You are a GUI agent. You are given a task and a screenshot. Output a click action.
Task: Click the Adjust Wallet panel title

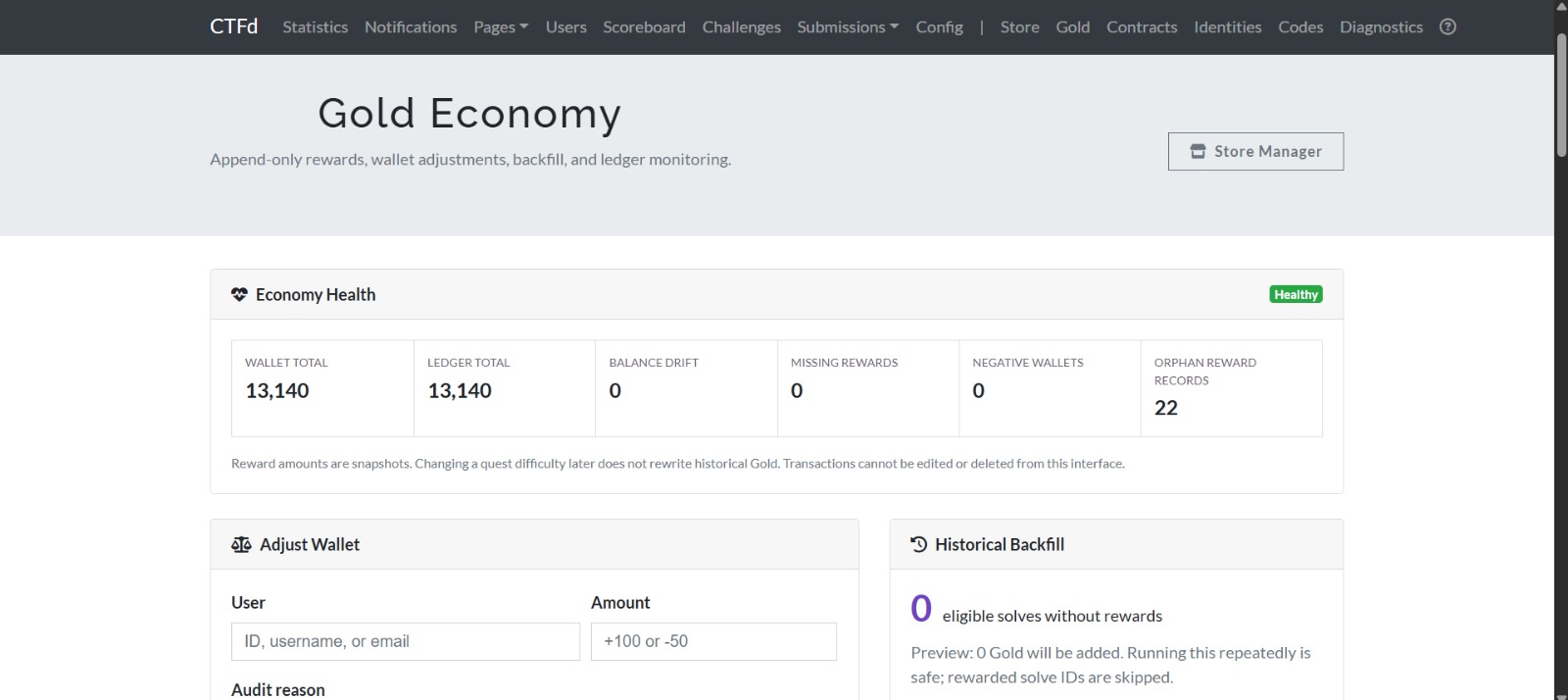coord(310,544)
